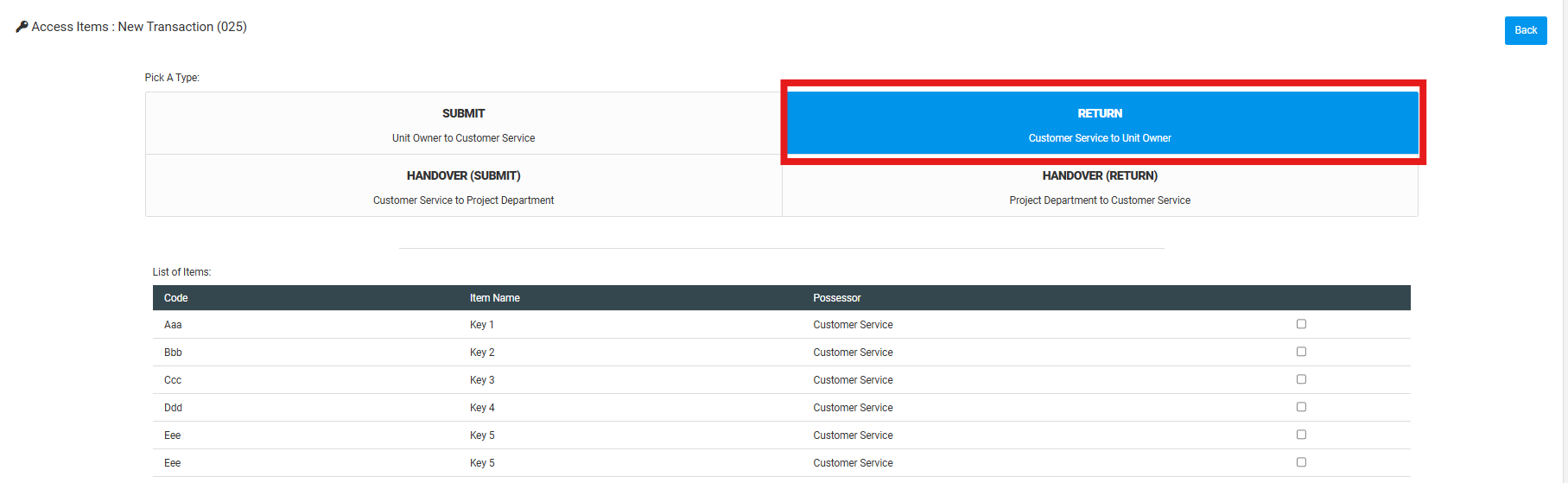Screen dimensions: 1568x483
Task: Click the item name 'Key 1'
Action: 482,325
